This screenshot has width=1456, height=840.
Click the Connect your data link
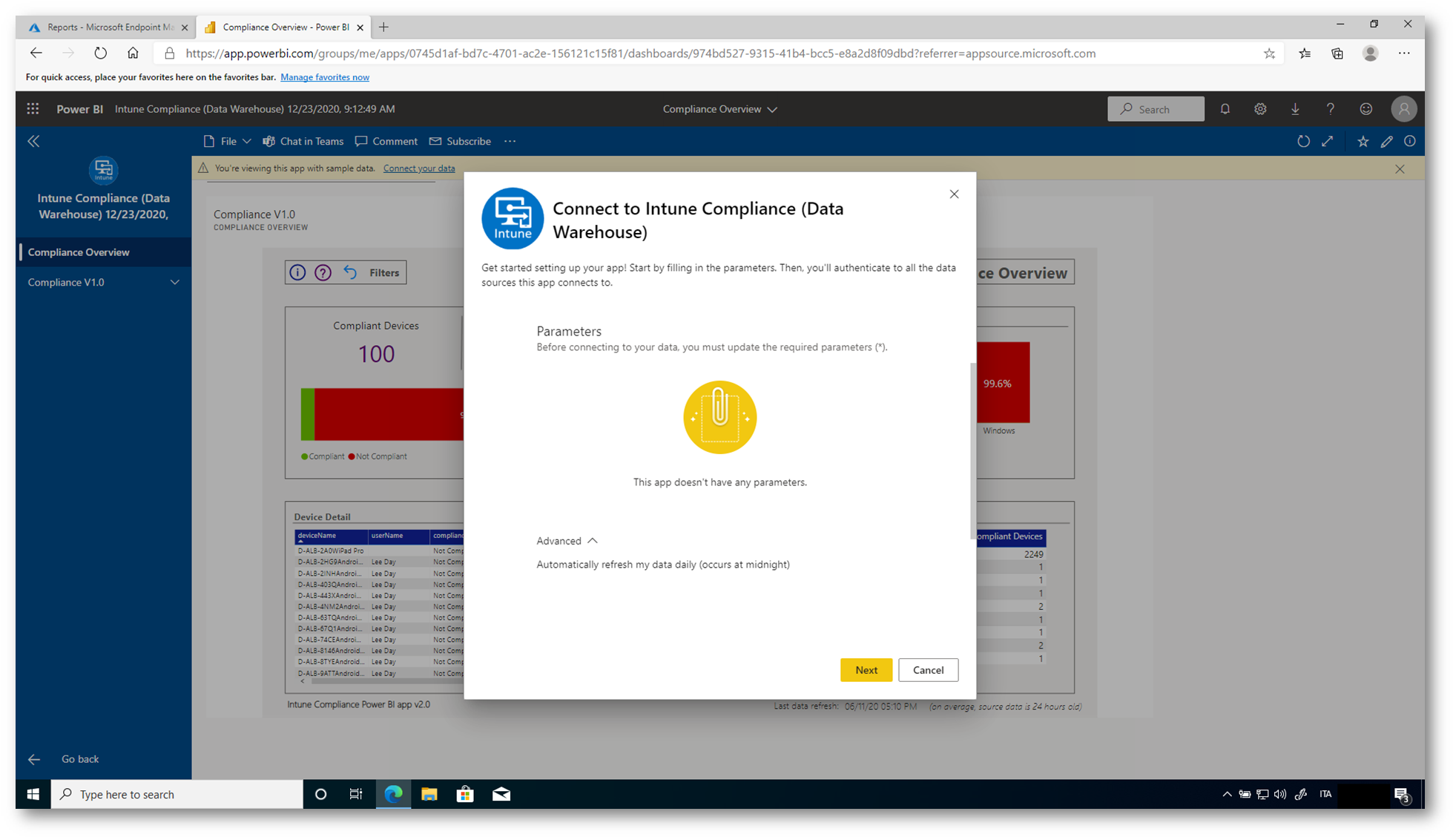pos(419,168)
